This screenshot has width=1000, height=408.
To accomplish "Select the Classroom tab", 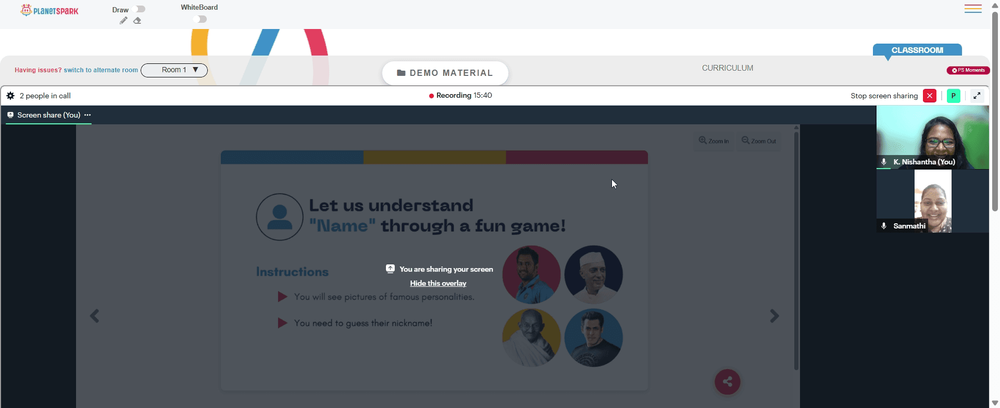I will pyautogui.click(x=917, y=50).
